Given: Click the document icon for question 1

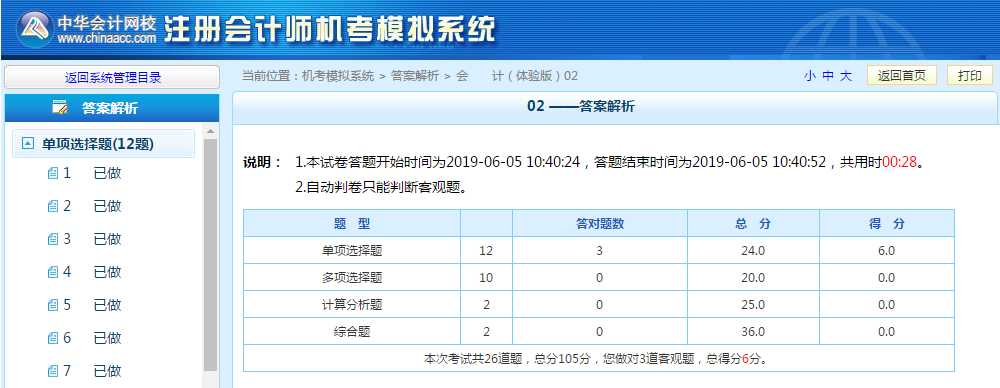Looking at the screenshot, I should pos(53,174).
